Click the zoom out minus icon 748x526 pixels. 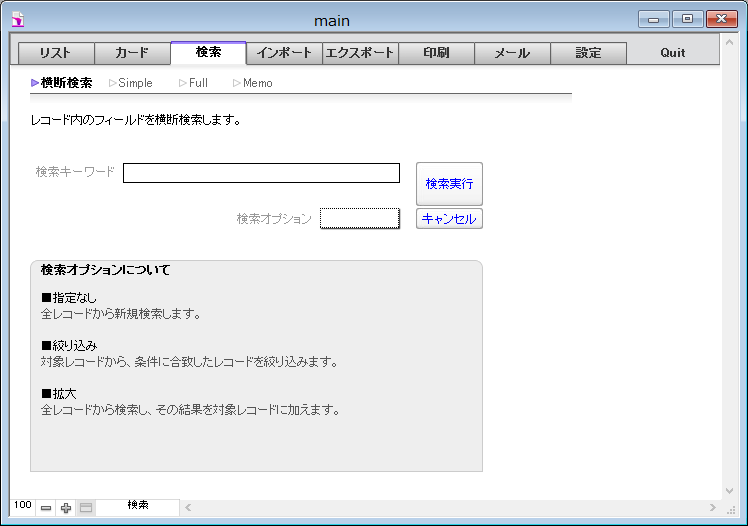click(46, 508)
